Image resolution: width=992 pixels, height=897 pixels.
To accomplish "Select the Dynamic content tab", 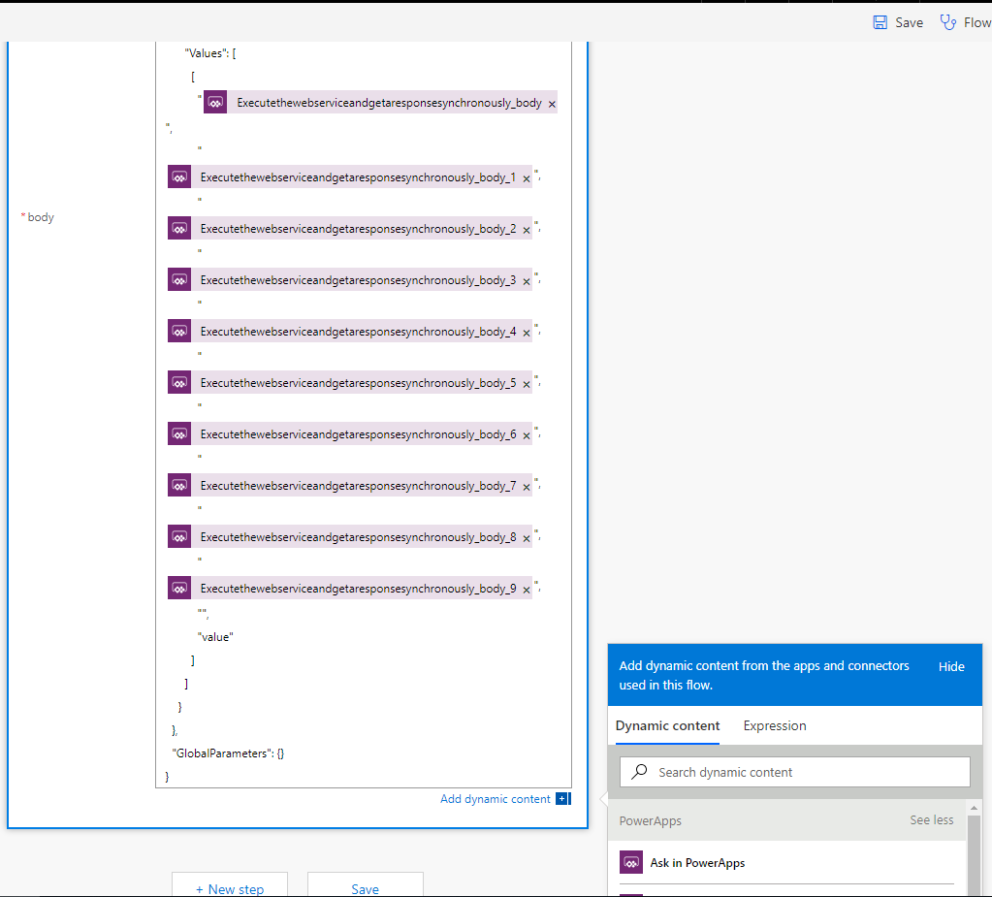I will (665, 725).
